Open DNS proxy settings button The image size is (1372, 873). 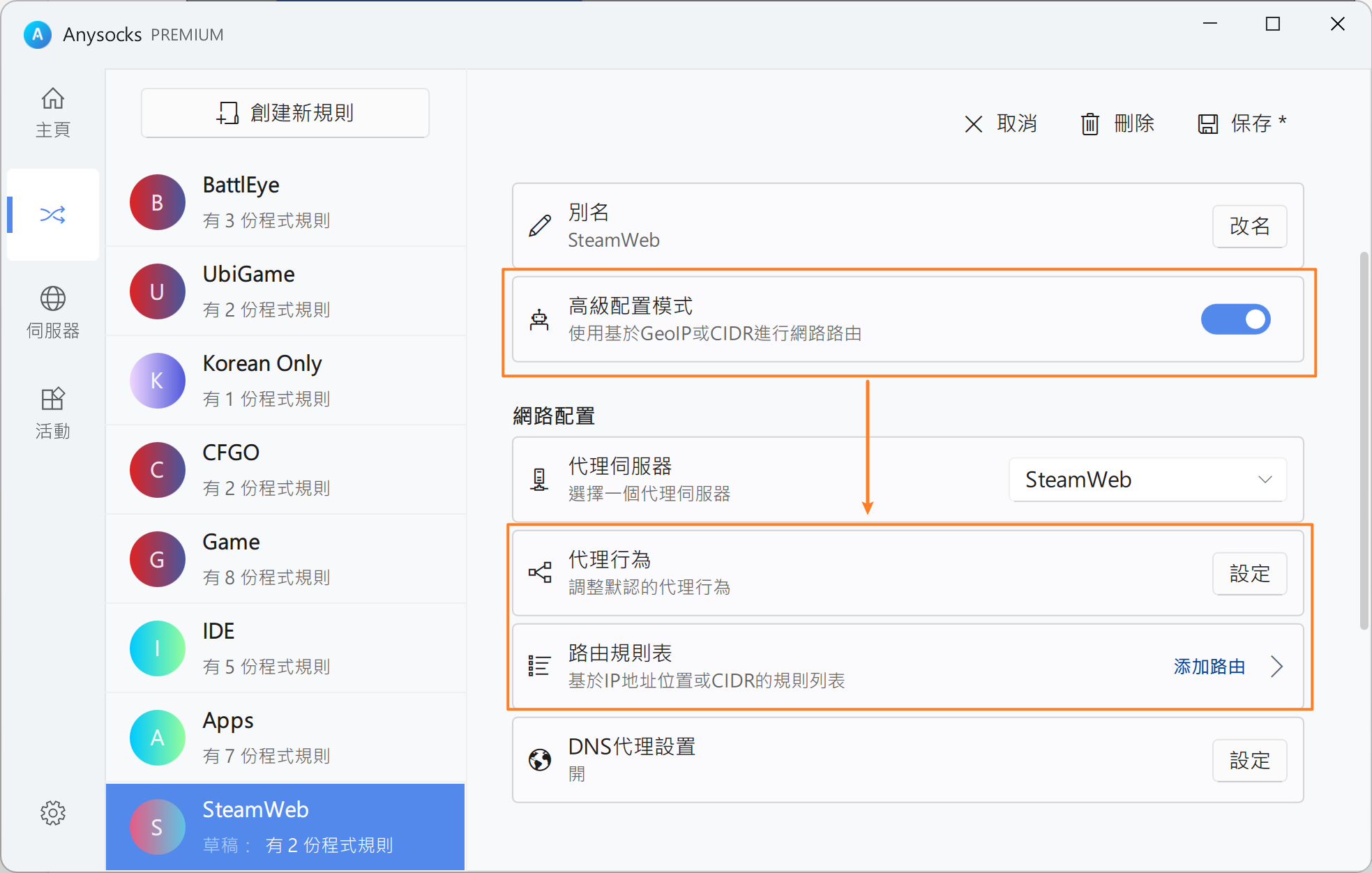point(1249,760)
